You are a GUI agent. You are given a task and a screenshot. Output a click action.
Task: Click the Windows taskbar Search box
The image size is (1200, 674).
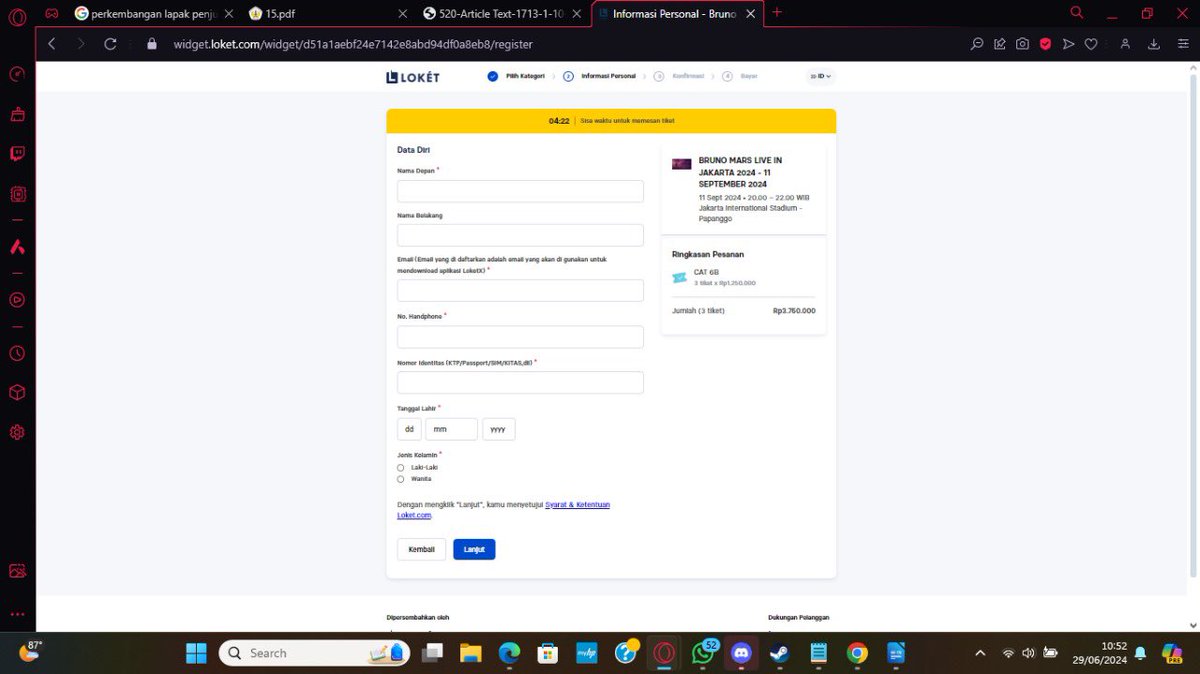click(x=314, y=653)
